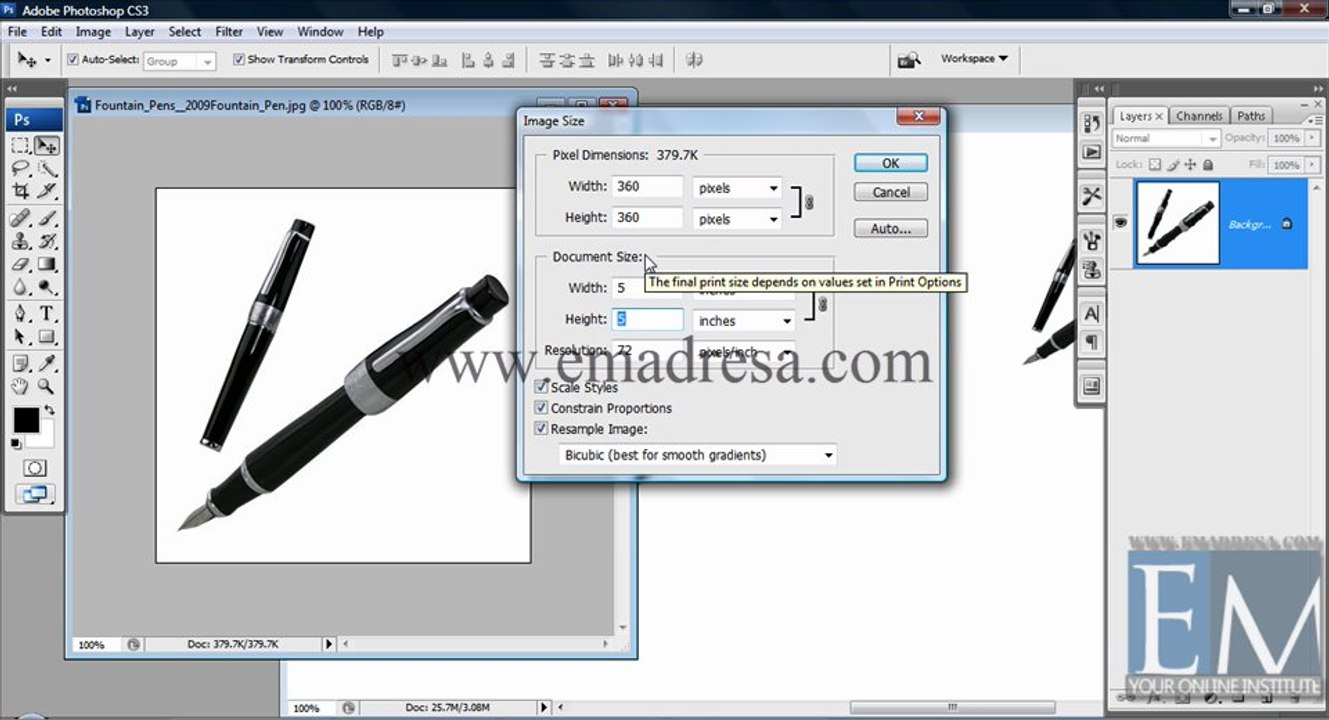The width and height of the screenshot is (1329, 720).
Task: Select the History Brush tool
Action: pos(47,241)
